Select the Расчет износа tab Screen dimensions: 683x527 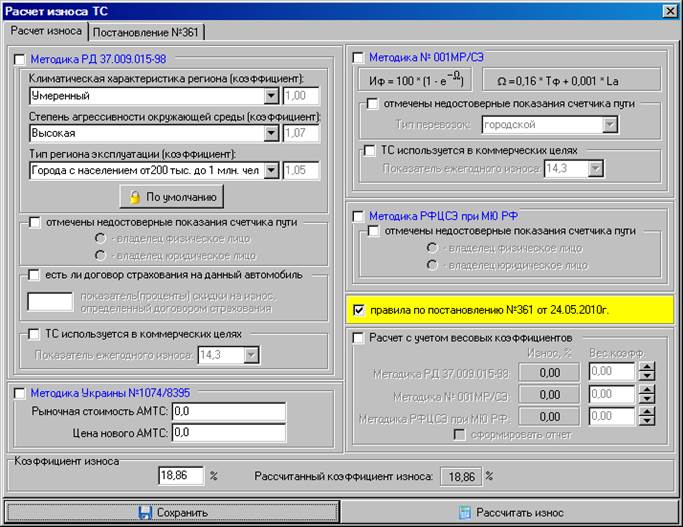(46, 31)
